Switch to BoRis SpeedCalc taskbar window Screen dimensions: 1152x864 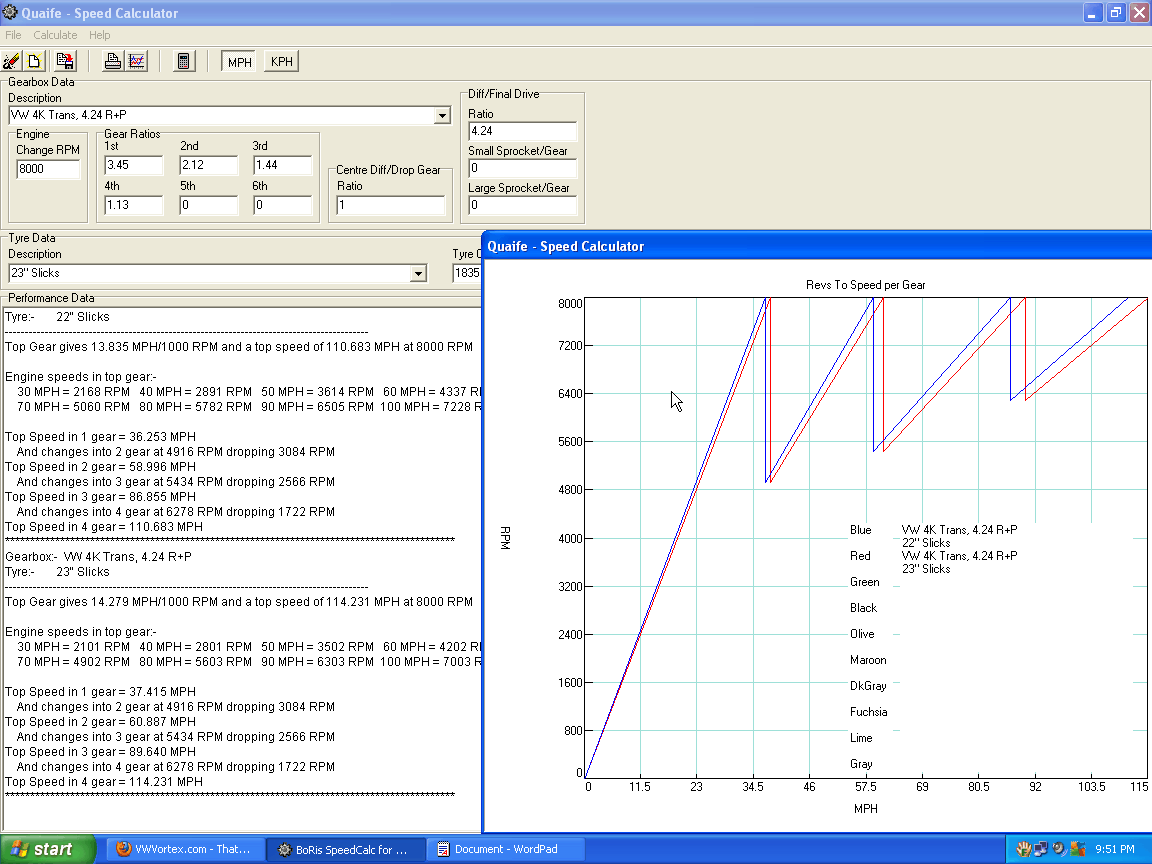345,850
